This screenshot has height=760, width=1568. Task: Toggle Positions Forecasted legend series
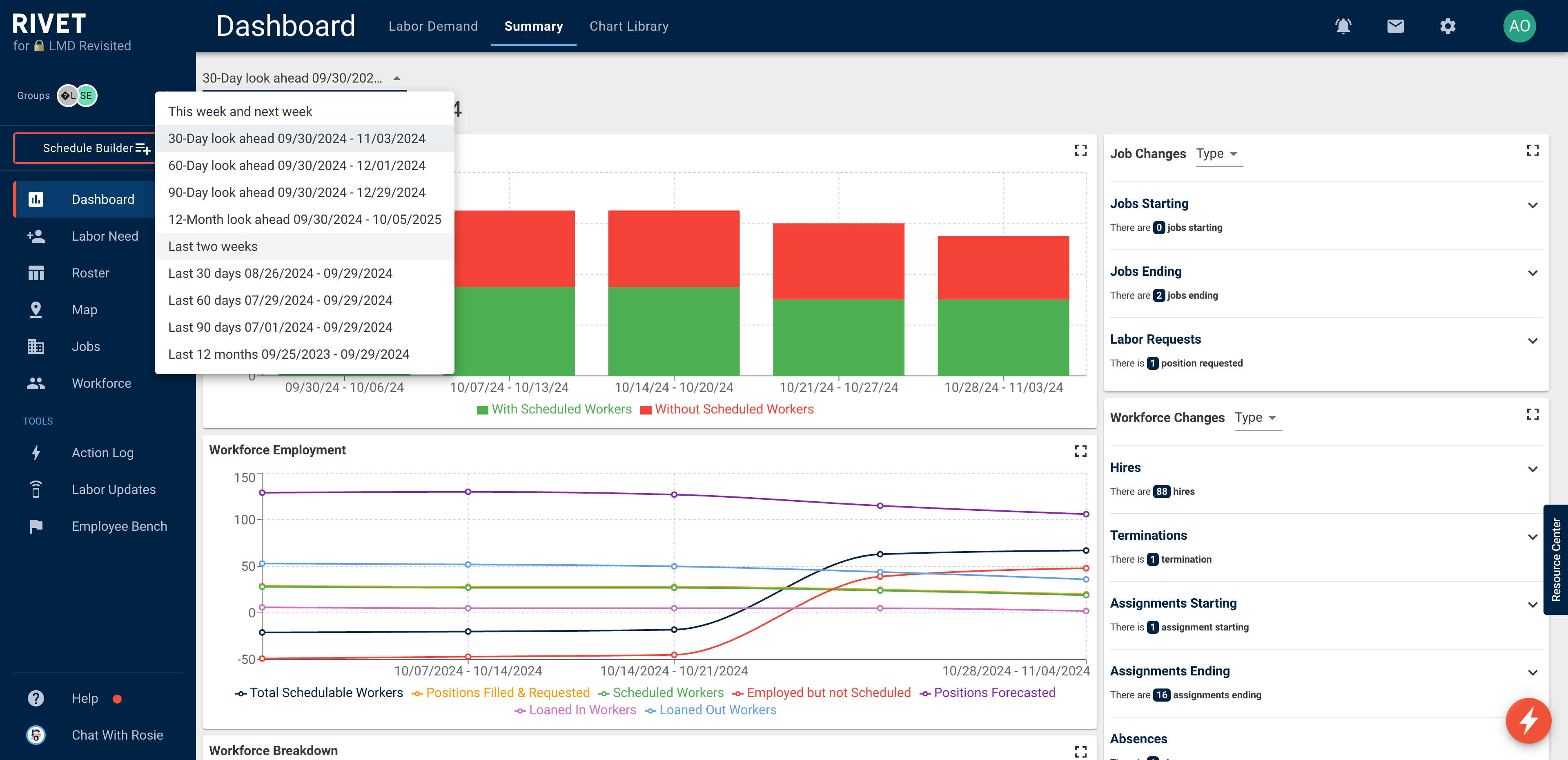[987, 693]
